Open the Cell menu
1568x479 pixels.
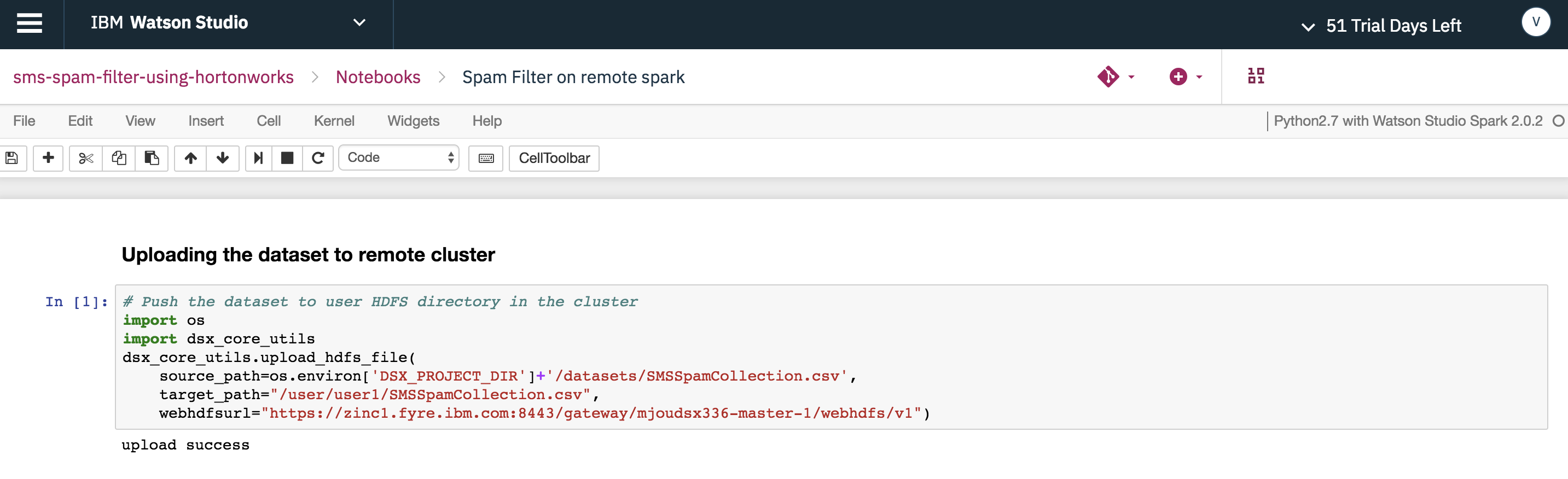point(269,121)
